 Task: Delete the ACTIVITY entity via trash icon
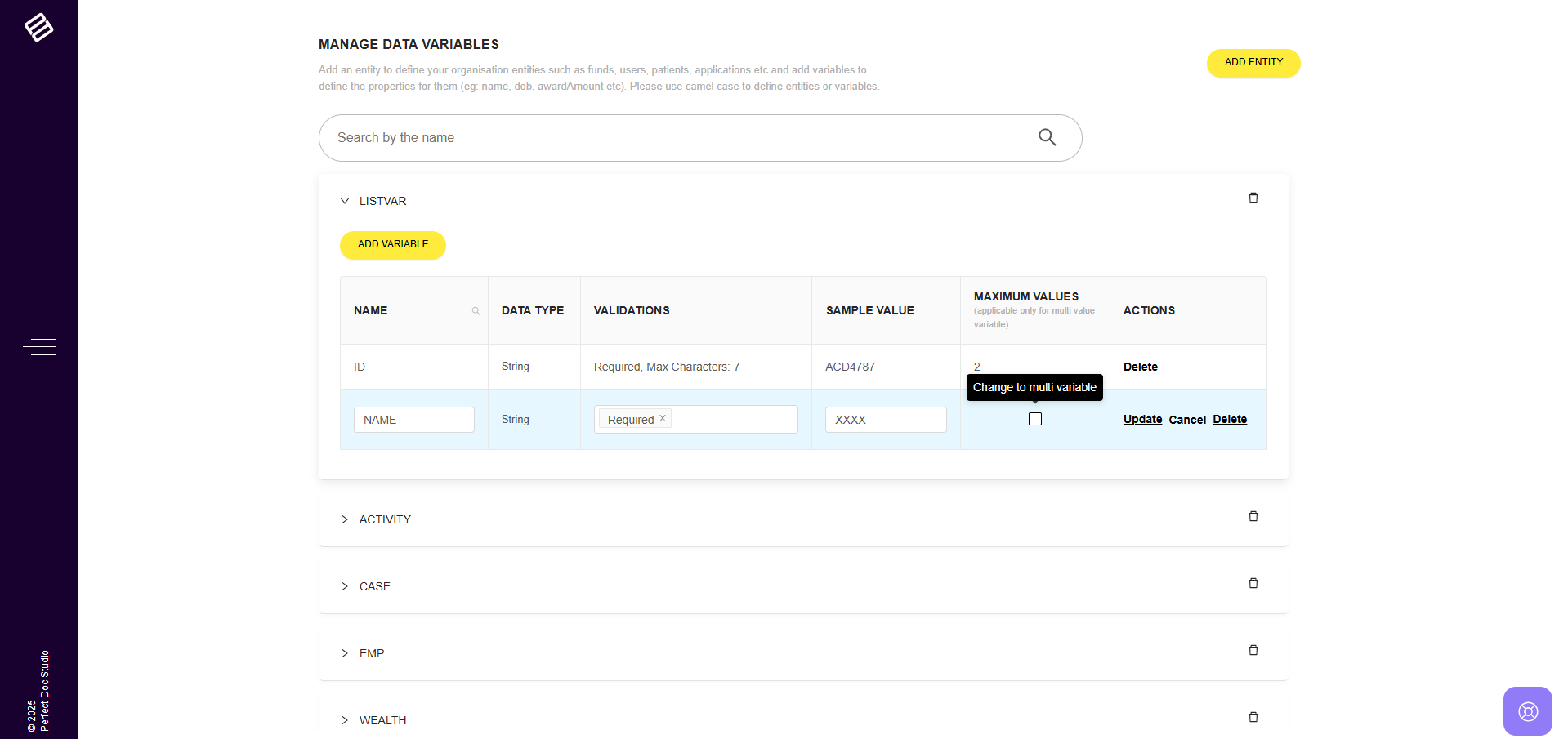(1253, 516)
